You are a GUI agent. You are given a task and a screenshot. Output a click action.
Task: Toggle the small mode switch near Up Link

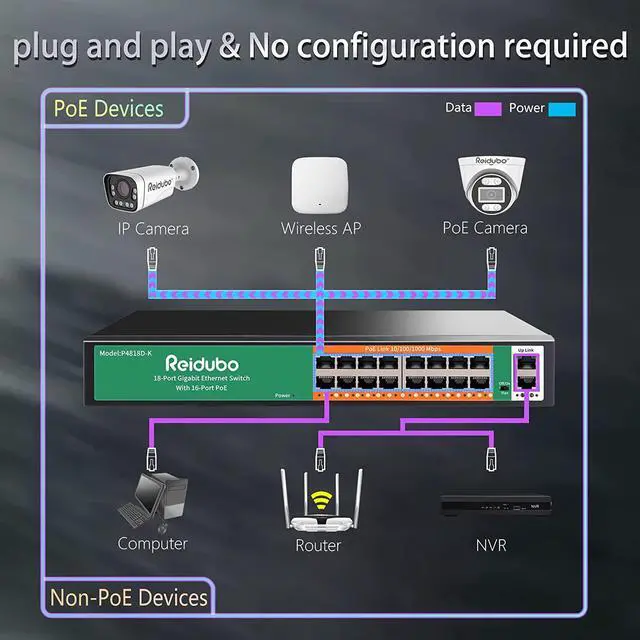click(504, 388)
